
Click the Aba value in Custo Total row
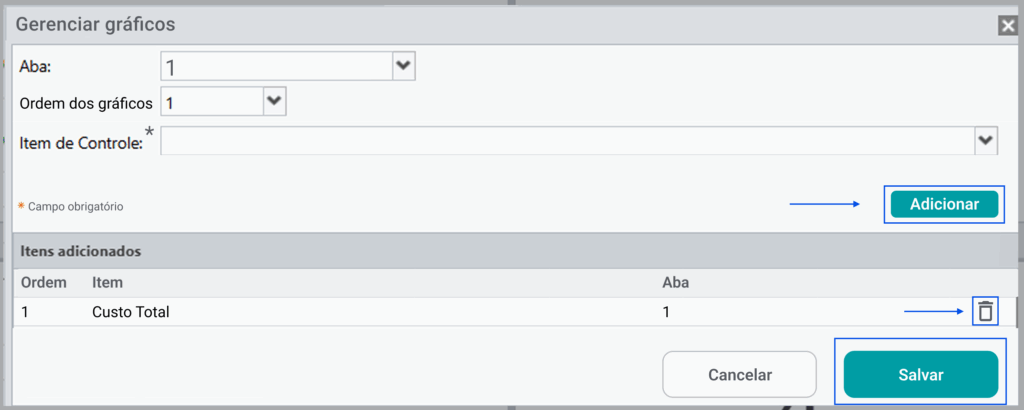click(x=667, y=312)
